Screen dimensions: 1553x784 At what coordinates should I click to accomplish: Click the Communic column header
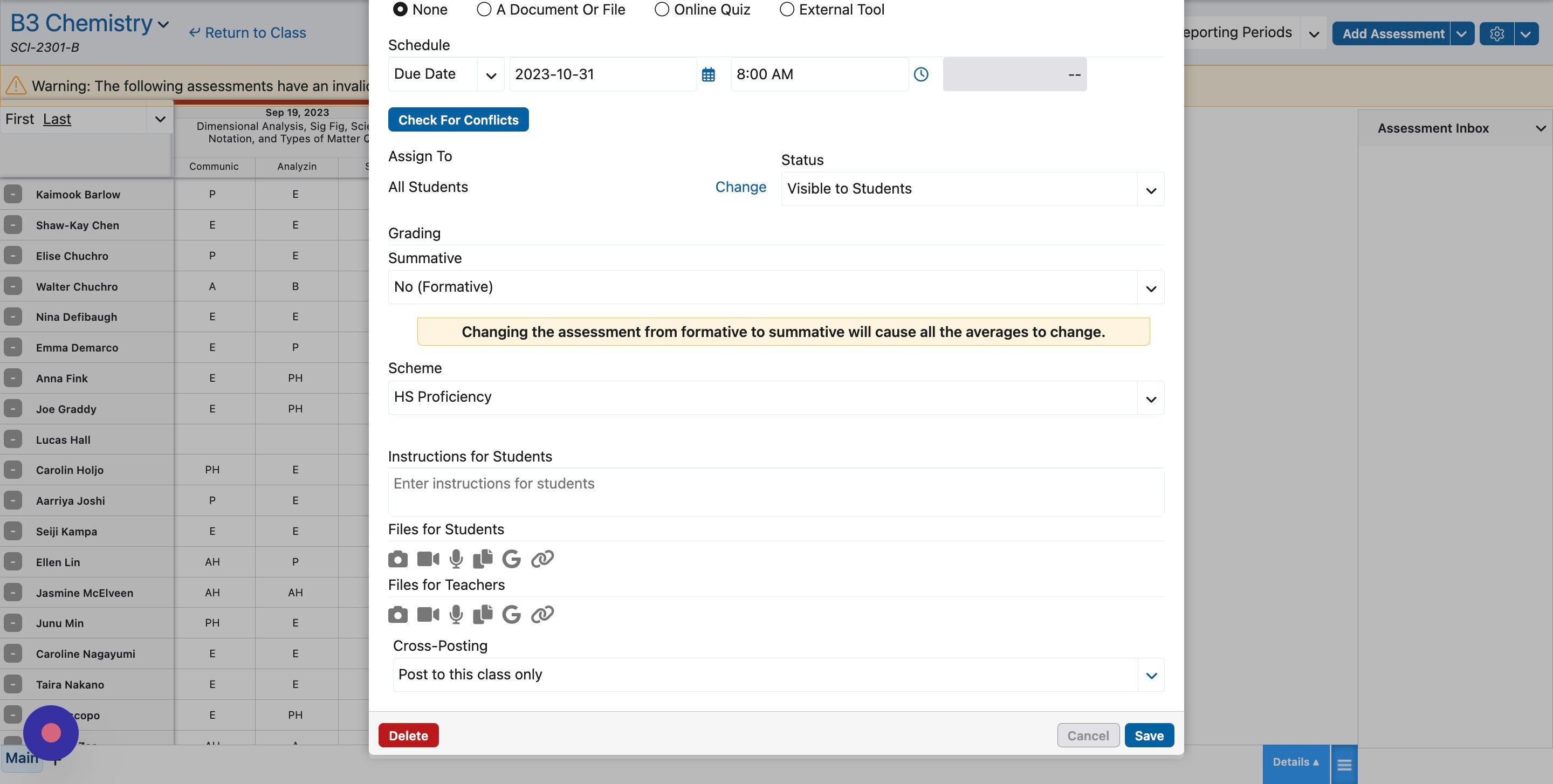(214, 166)
